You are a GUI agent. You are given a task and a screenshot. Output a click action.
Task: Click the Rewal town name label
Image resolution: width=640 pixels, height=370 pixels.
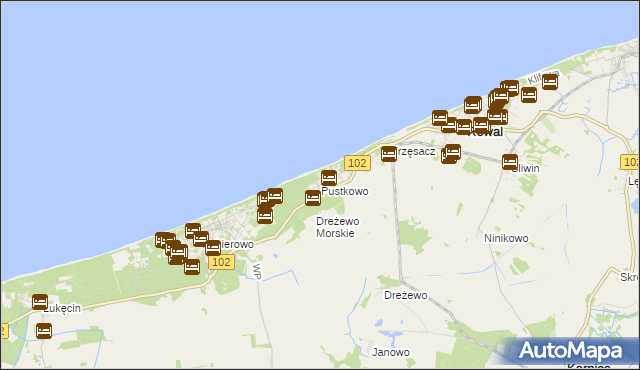tap(486, 132)
